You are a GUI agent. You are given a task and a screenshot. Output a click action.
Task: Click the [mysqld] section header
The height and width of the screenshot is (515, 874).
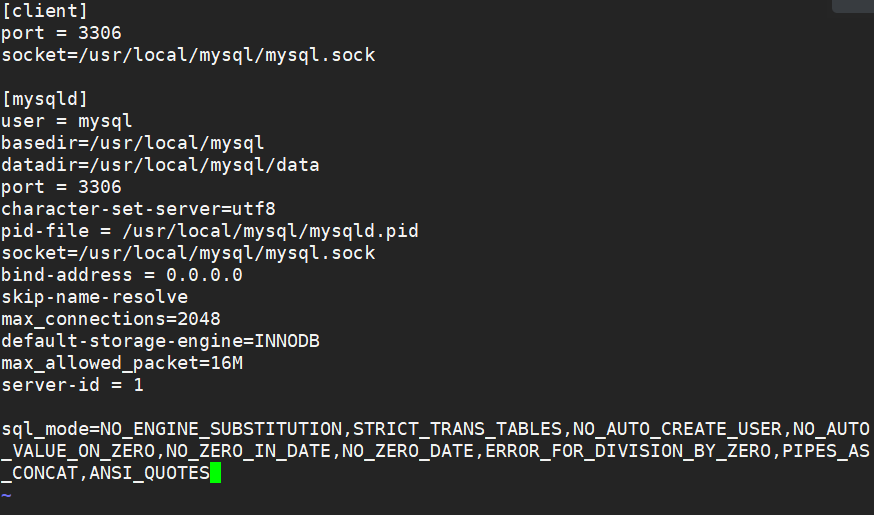[45, 99]
